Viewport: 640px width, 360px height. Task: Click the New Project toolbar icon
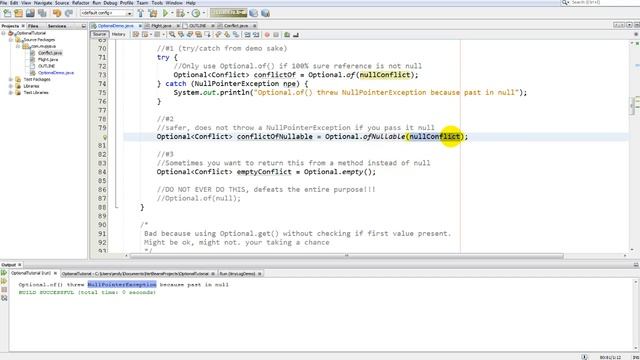18,13
